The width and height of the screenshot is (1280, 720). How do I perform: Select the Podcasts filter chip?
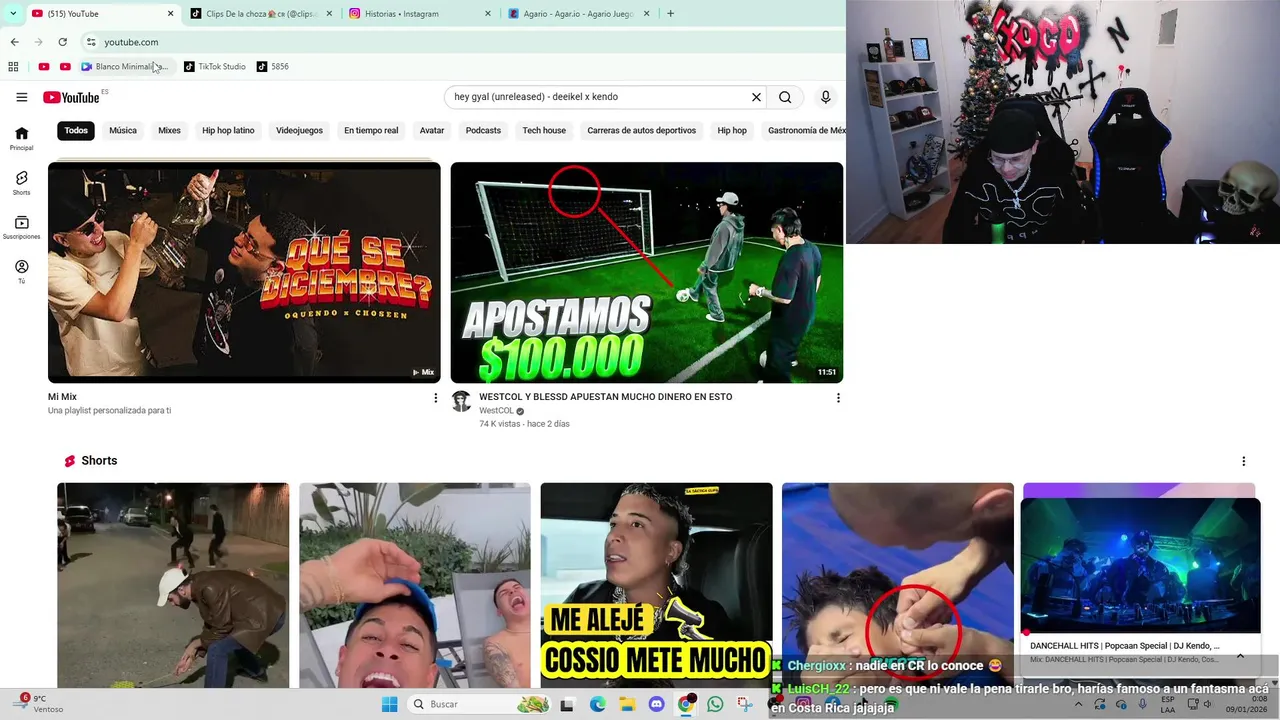(483, 130)
